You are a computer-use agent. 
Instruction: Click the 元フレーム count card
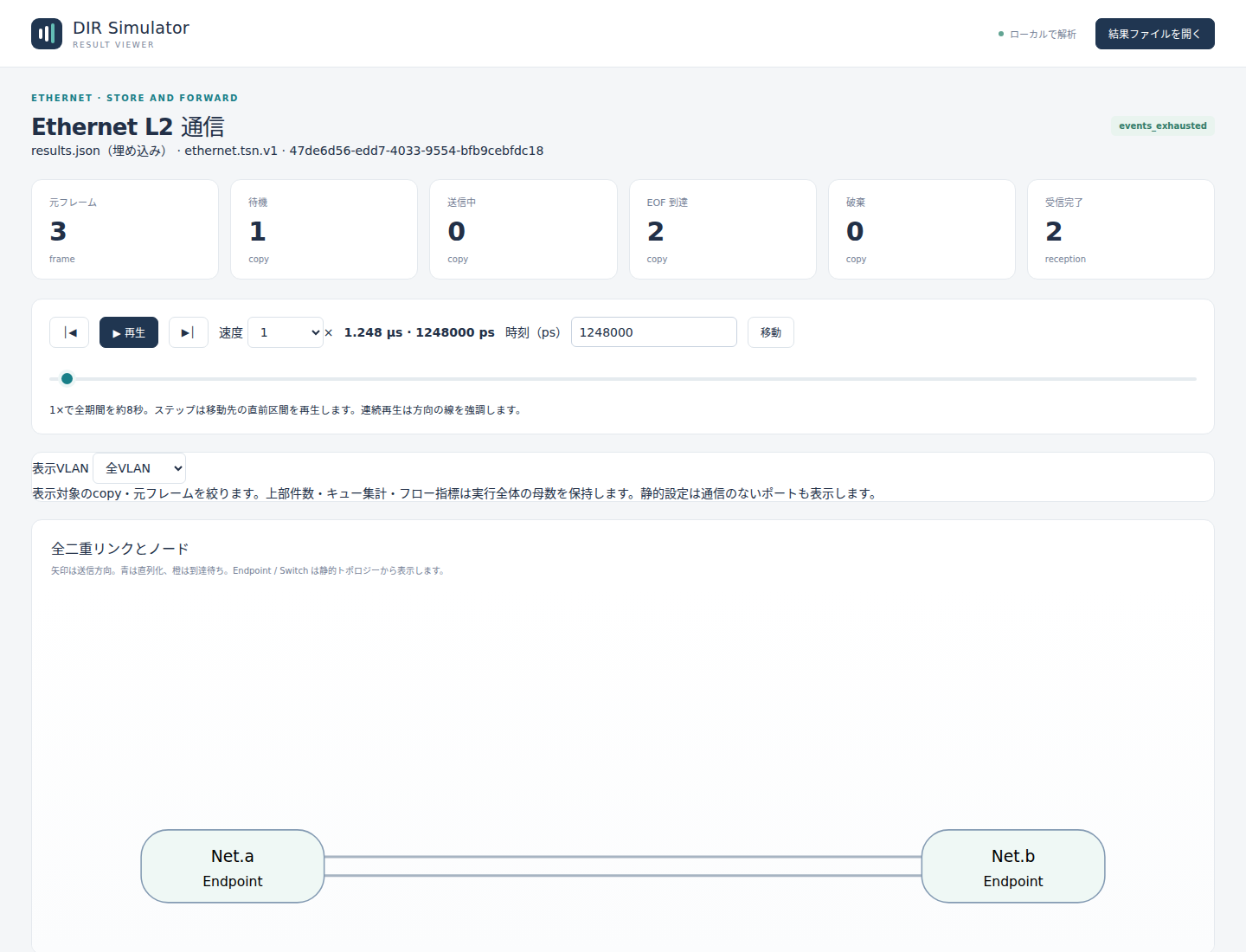pyautogui.click(x=125, y=229)
